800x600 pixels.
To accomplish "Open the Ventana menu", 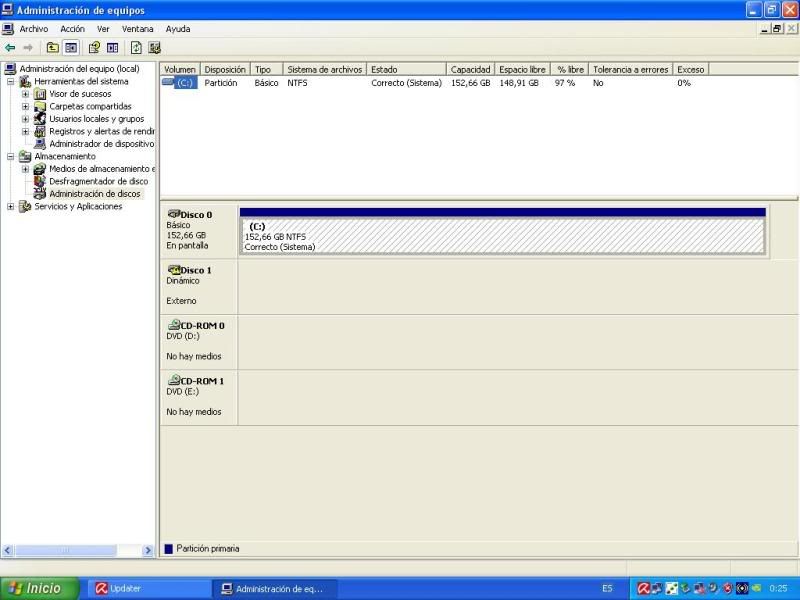I will coord(137,29).
